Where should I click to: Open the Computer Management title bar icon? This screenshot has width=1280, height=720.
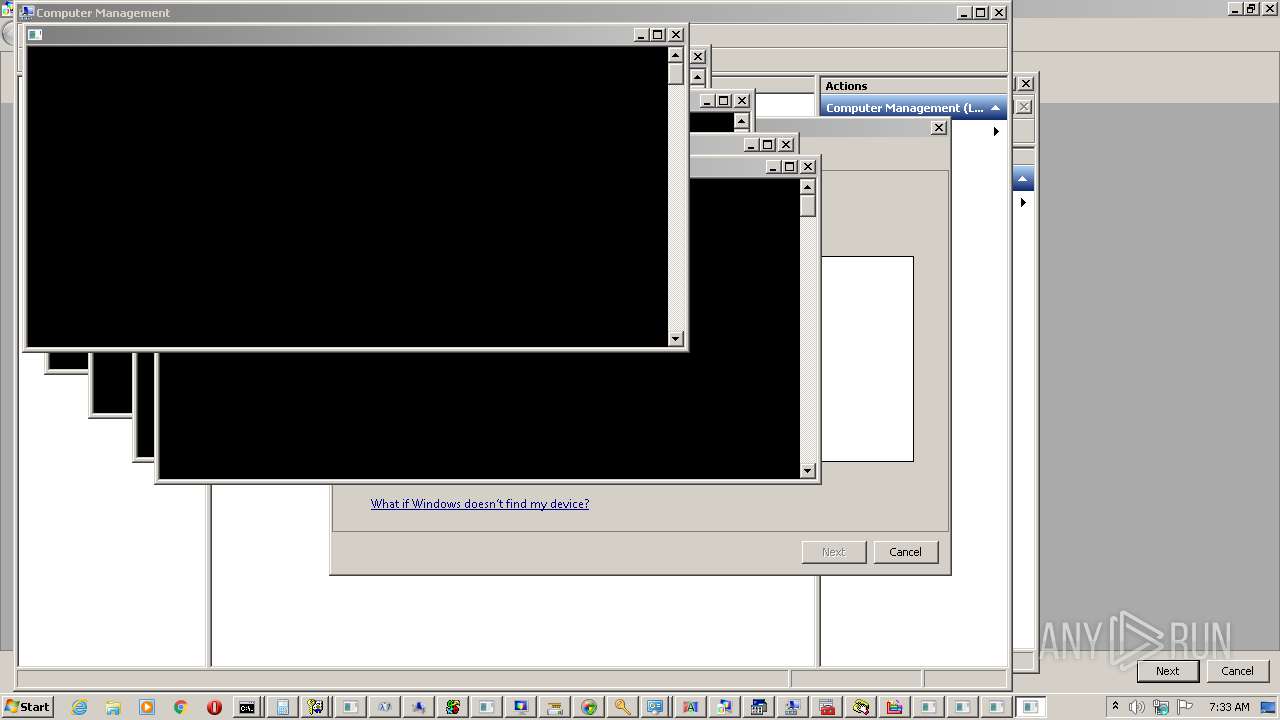click(27, 13)
